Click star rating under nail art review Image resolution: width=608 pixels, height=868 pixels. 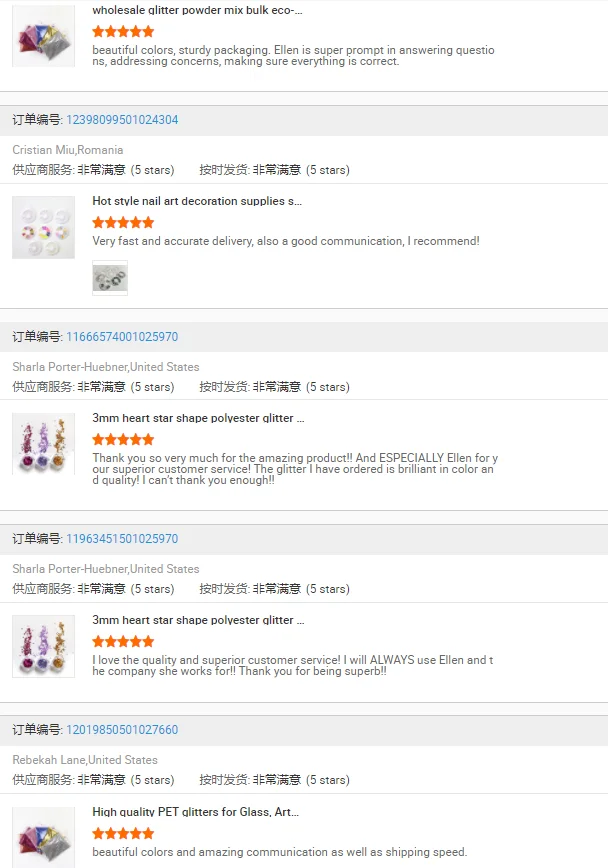pos(123,223)
